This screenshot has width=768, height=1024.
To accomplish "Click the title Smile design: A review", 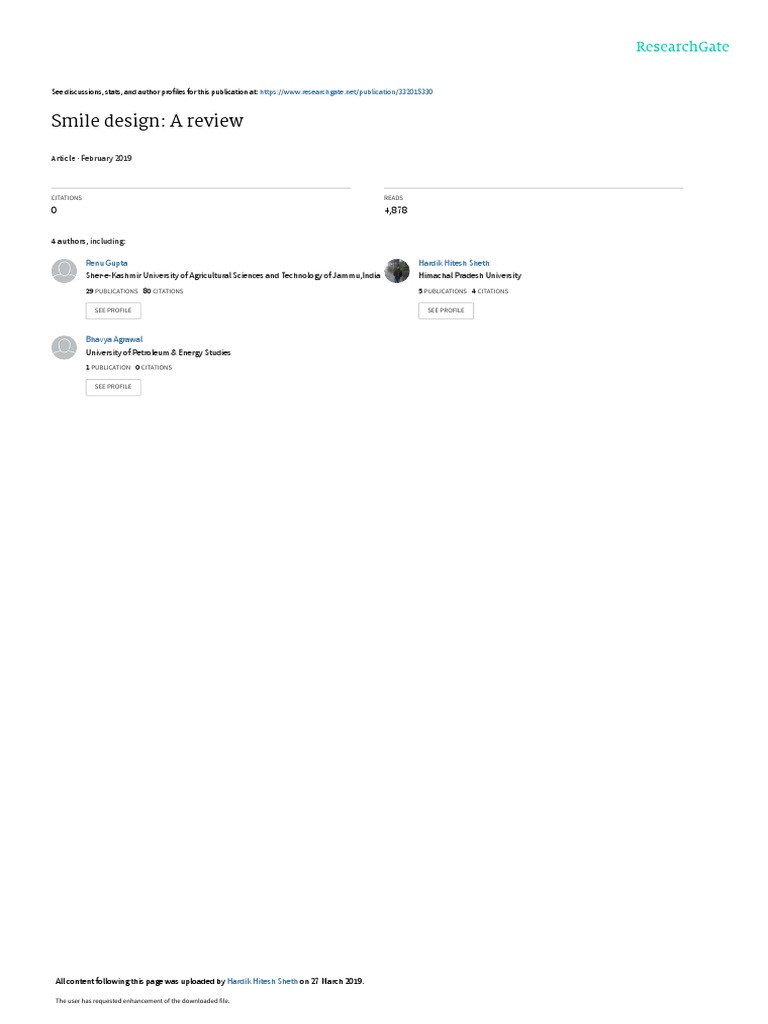I will (x=147, y=121).
